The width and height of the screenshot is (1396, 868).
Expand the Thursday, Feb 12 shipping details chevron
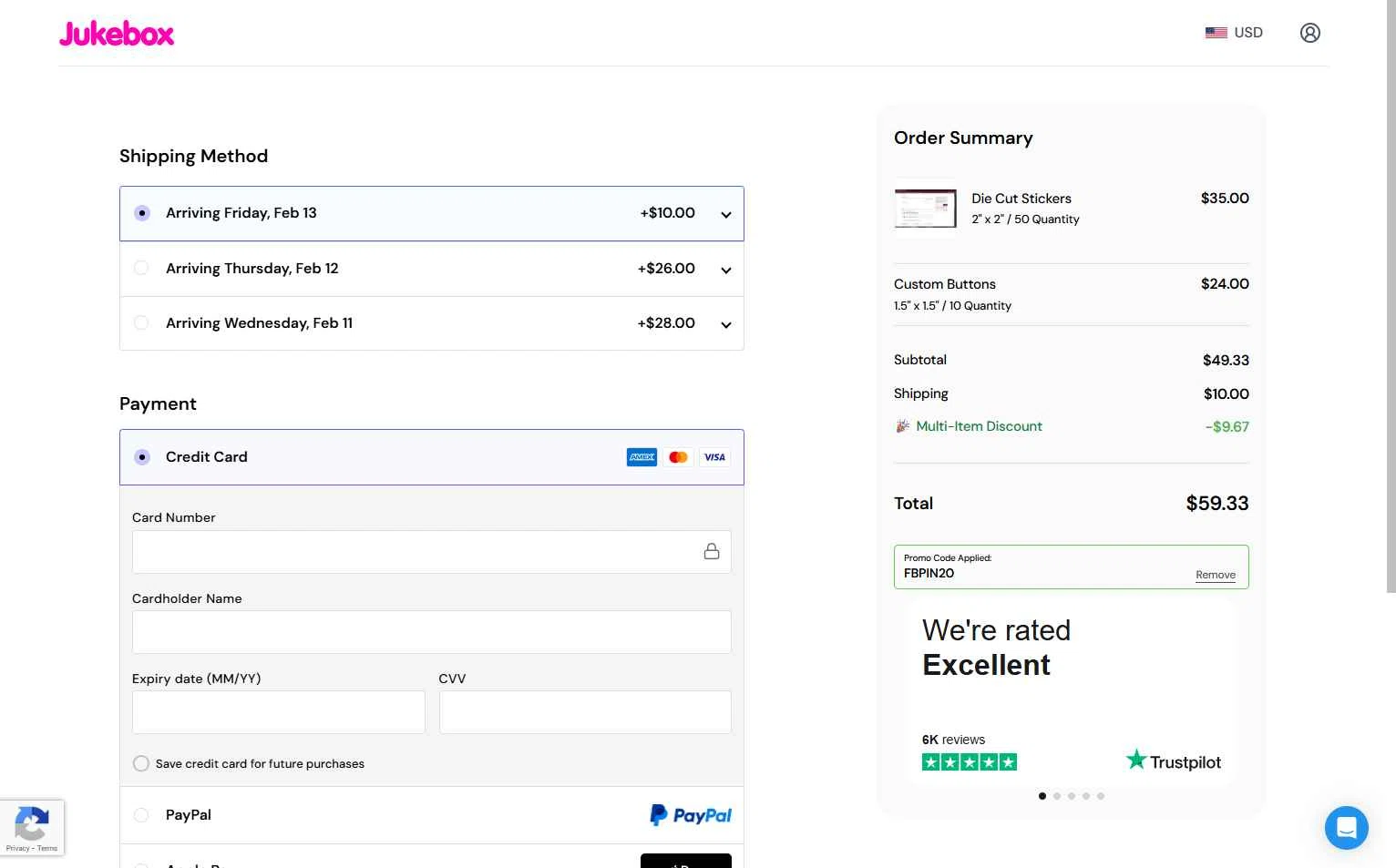[726, 271]
